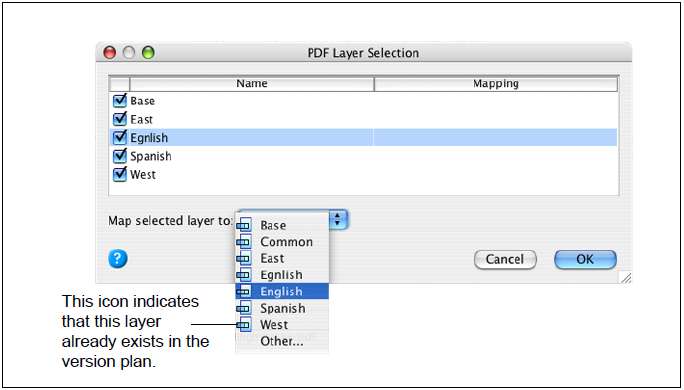Select the East row in layer list
The height and width of the screenshot is (390, 684).
point(363,119)
